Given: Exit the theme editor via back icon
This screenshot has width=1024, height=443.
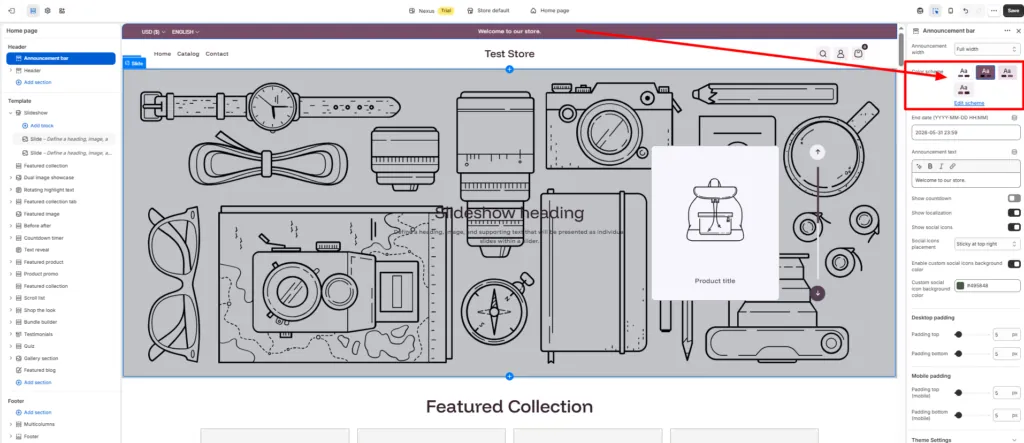Looking at the screenshot, I should pos(11,11).
